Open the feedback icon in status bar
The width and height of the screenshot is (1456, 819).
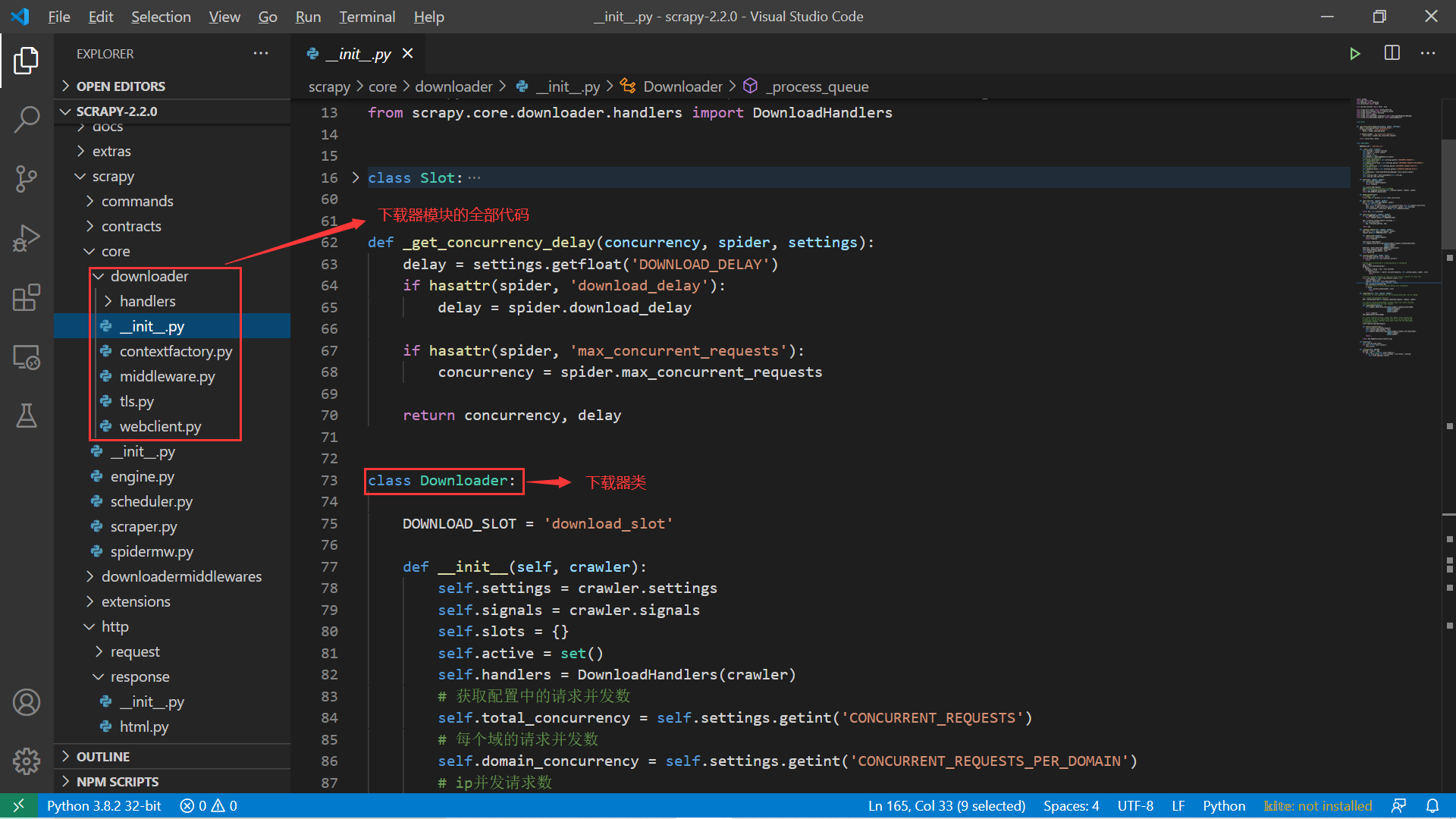tap(1399, 805)
